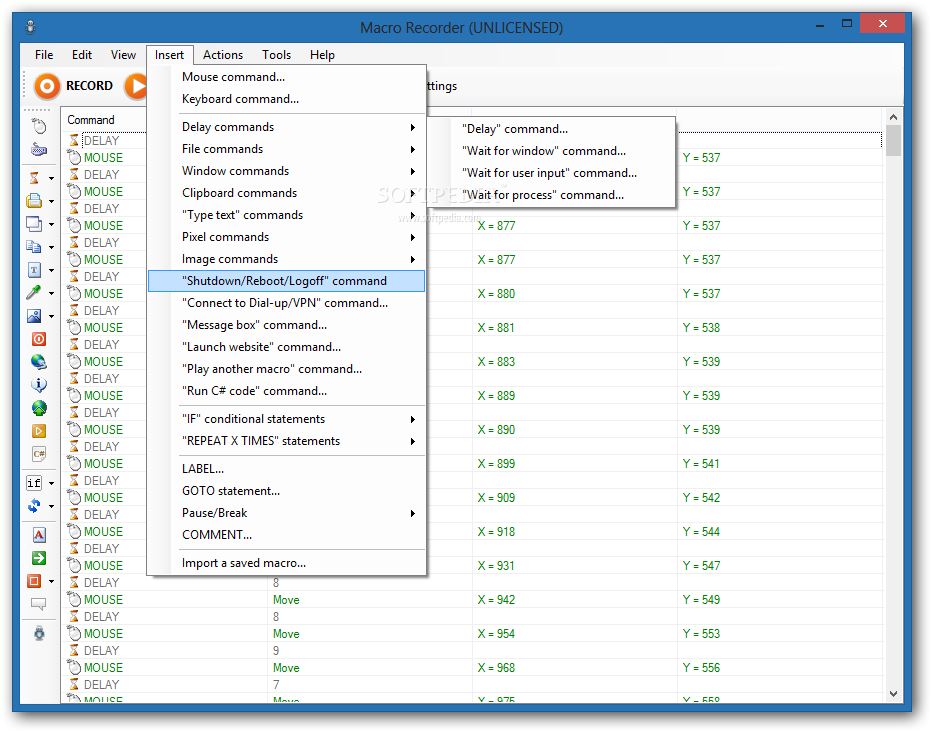The height and width of the screenshot is (732, 932).
Task: Click the clipboard commands sidebar icon
Action: (x=34, y=247)
